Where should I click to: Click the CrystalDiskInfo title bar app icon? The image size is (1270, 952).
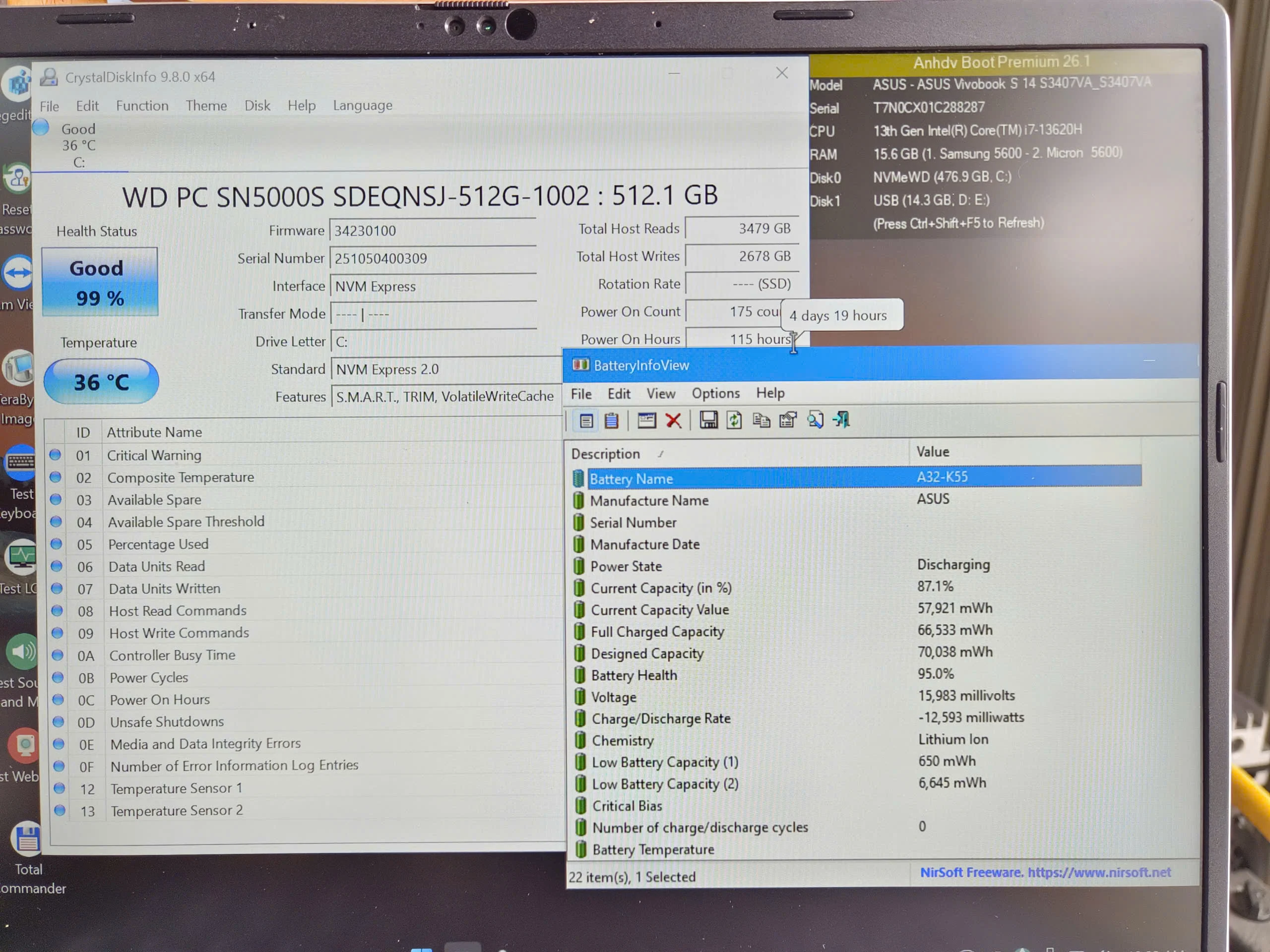(50, 77)
